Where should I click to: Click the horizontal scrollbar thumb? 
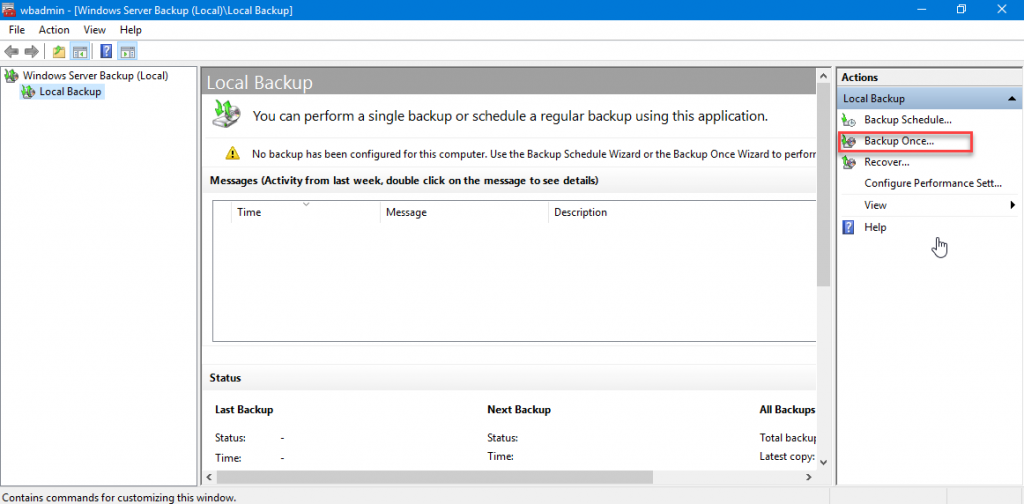pos(434,477)
